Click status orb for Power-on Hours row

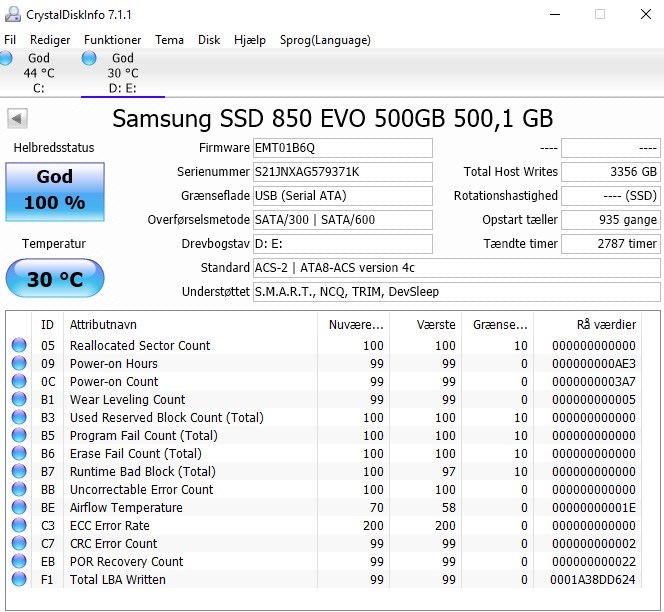click(x=19, y=363)
